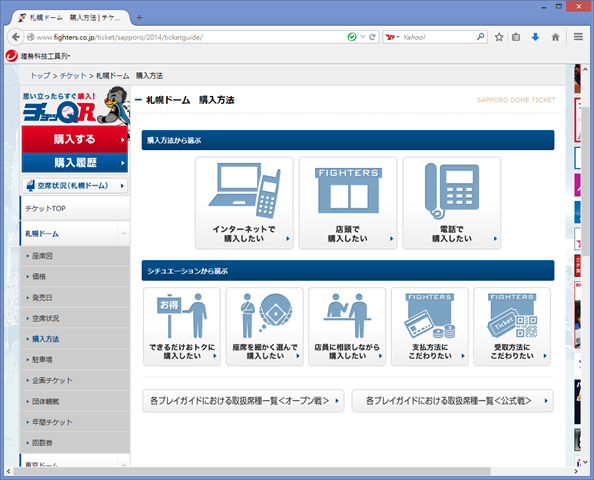Click the red 購入する button

point(75,139)
